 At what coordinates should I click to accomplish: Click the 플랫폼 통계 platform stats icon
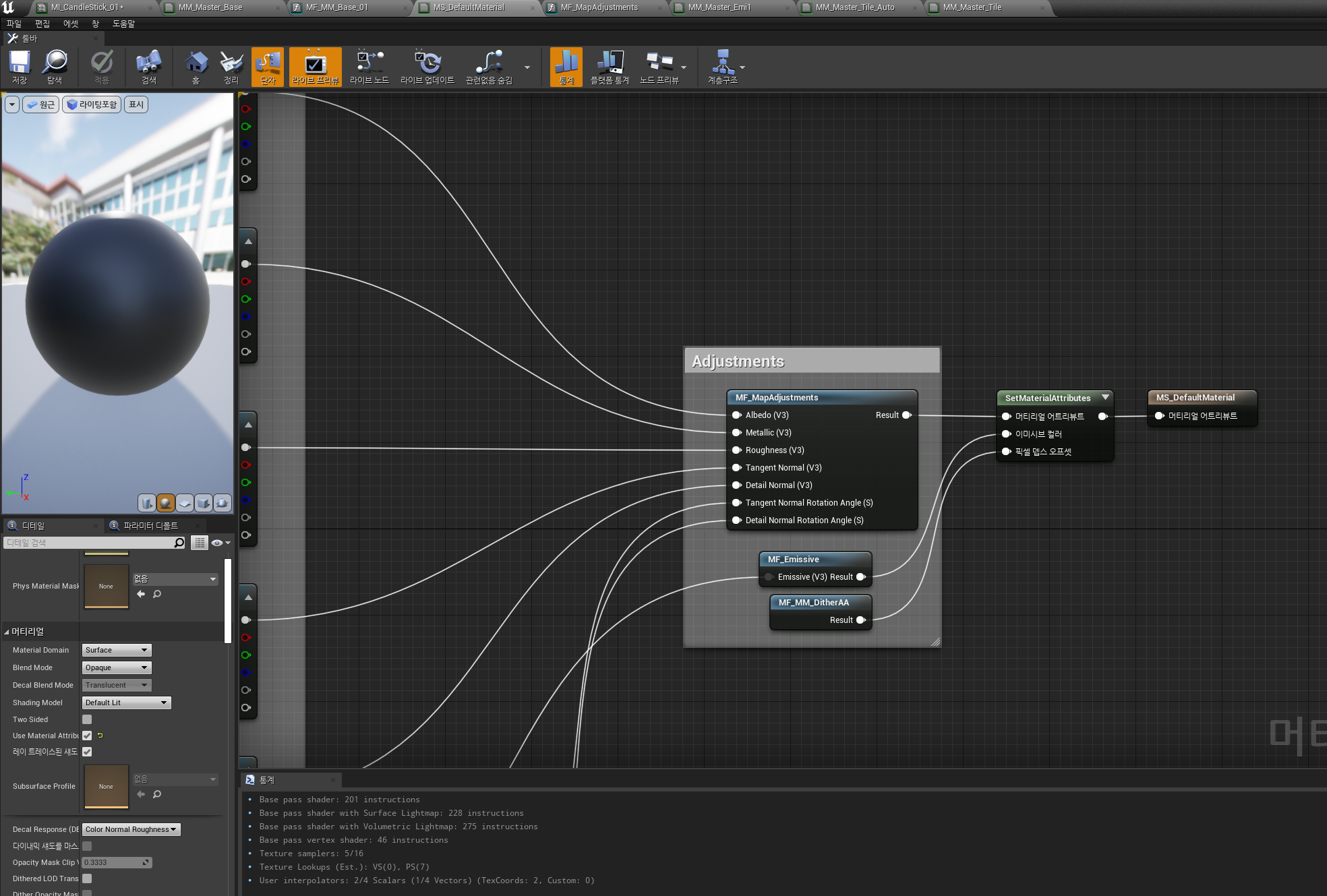(x=610, y=67)
